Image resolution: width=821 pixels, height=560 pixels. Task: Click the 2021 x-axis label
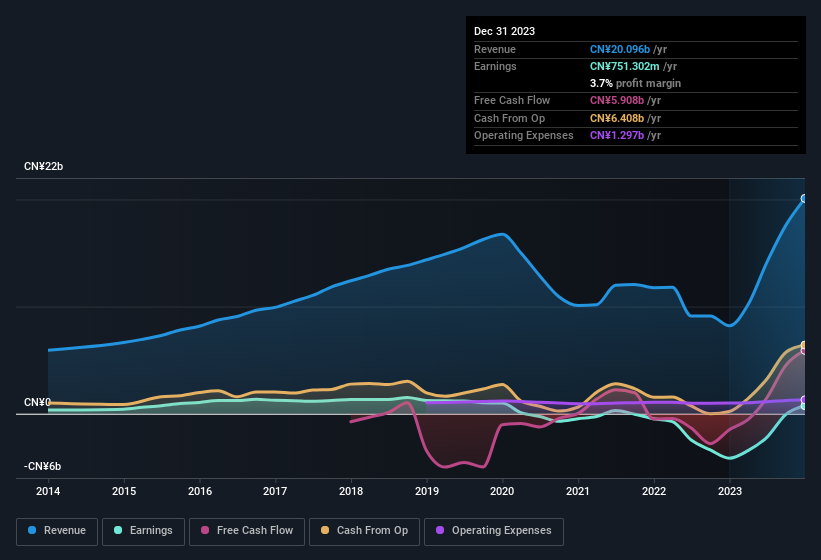pyautogui.click(x=578, y=491)
